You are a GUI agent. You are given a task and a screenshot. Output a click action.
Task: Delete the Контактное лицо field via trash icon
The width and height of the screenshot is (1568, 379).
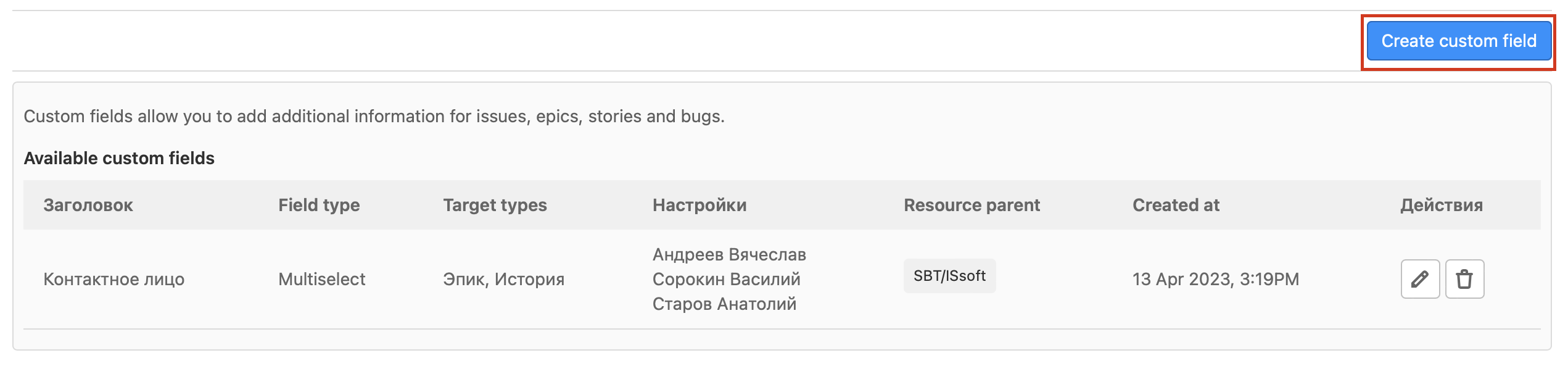point(1464,279)
